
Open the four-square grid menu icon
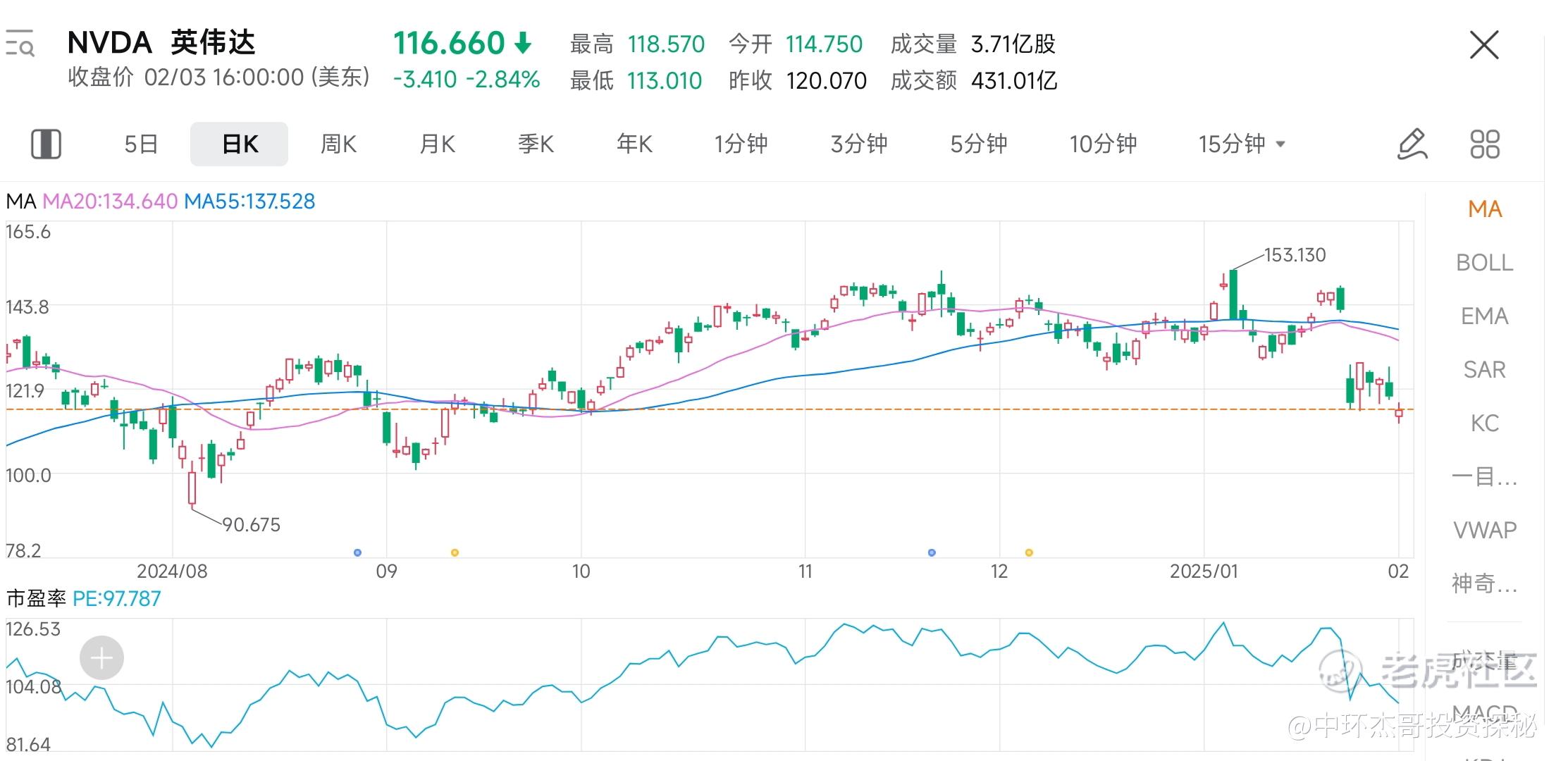(x=1485, y=144)
